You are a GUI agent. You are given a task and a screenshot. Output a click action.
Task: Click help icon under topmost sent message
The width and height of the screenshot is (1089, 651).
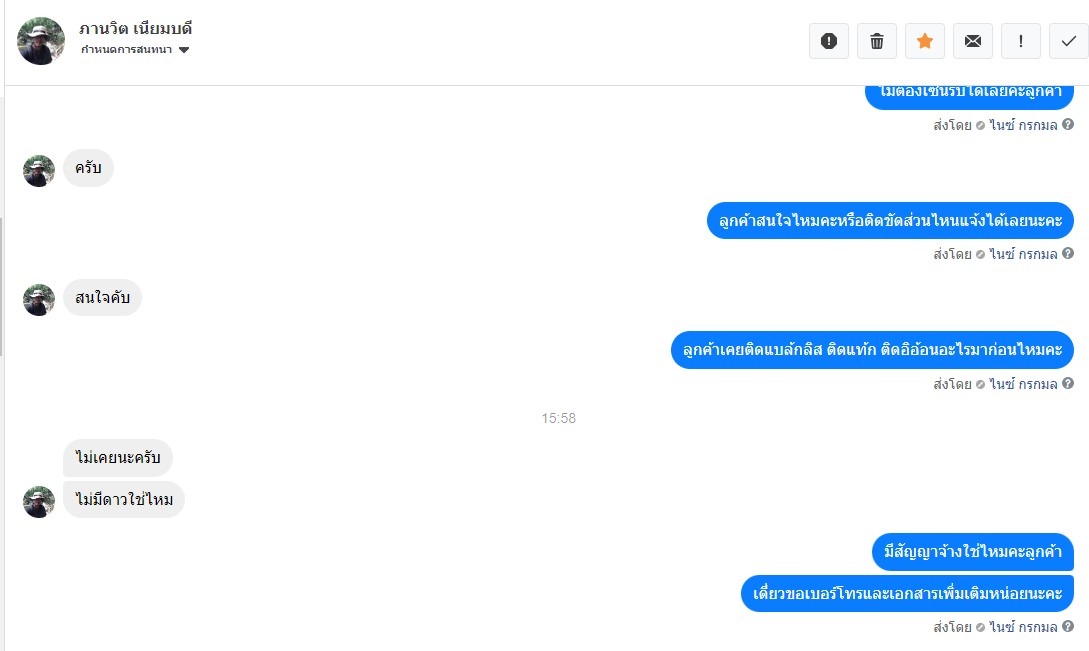coord(1068,124)
